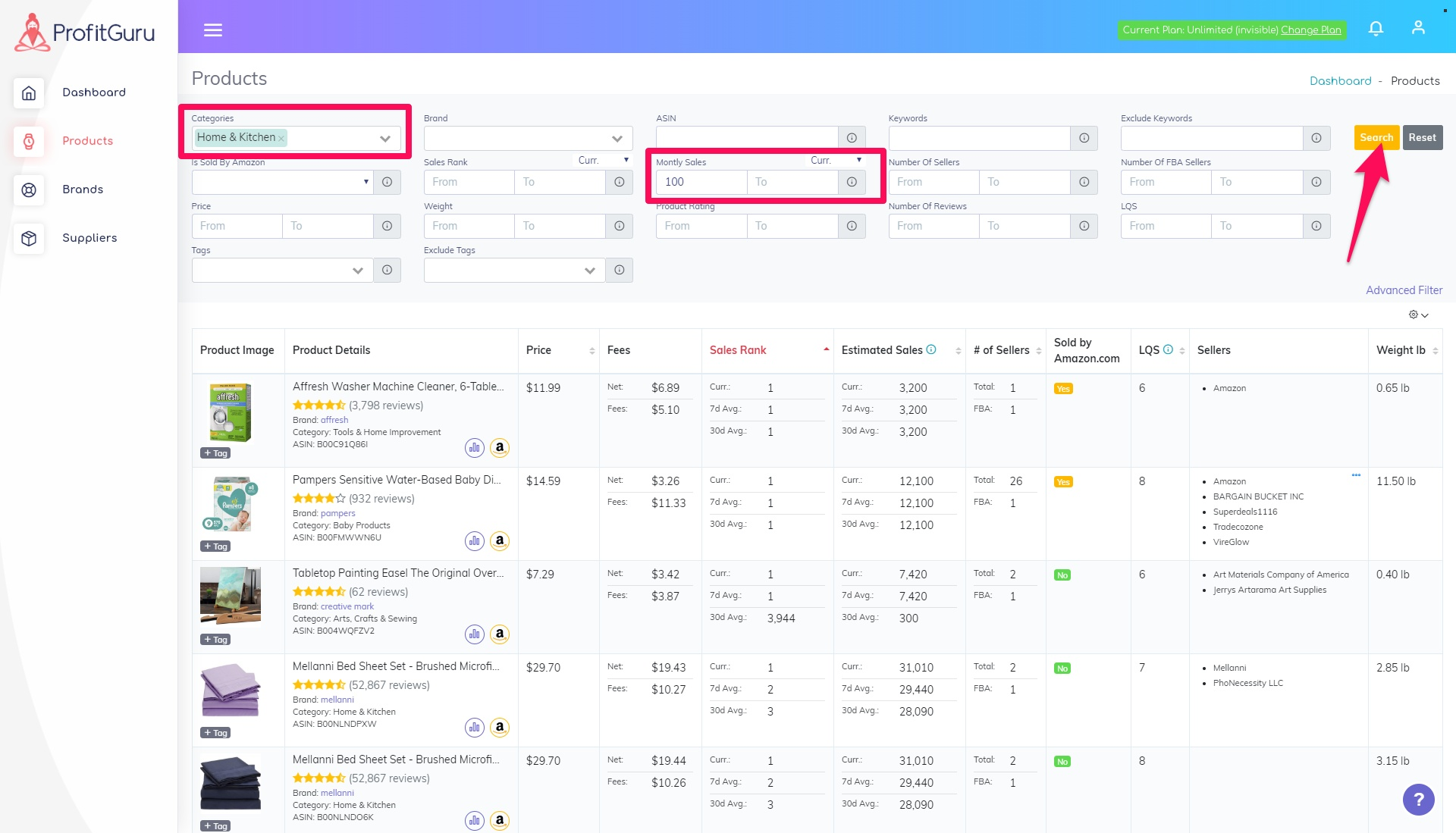Sort by # of Sellers column
The width and height of the screenshot is (1456, 833).
(x=1038, y=350)
